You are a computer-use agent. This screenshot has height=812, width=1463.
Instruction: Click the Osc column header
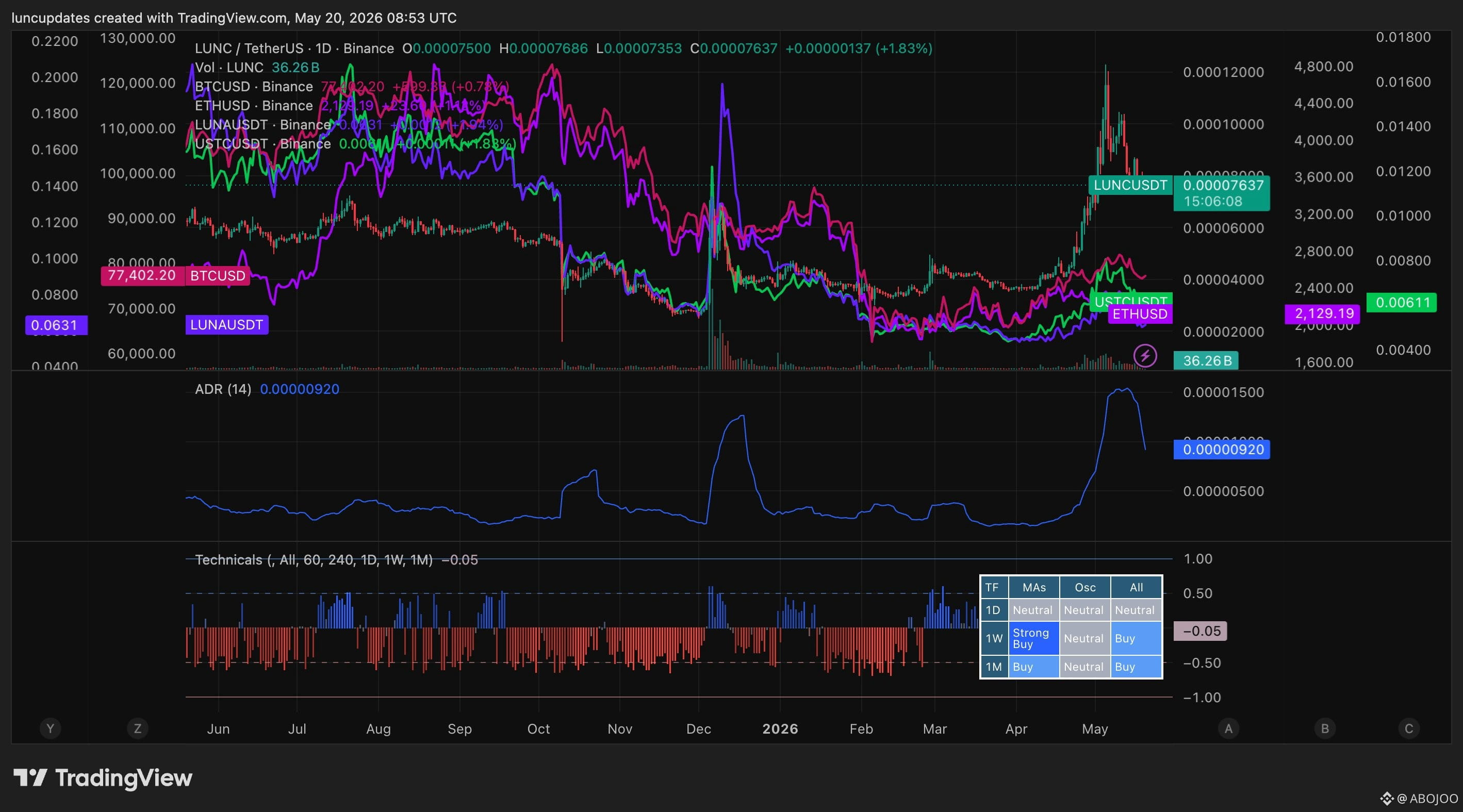click(x=1085, y=588)
